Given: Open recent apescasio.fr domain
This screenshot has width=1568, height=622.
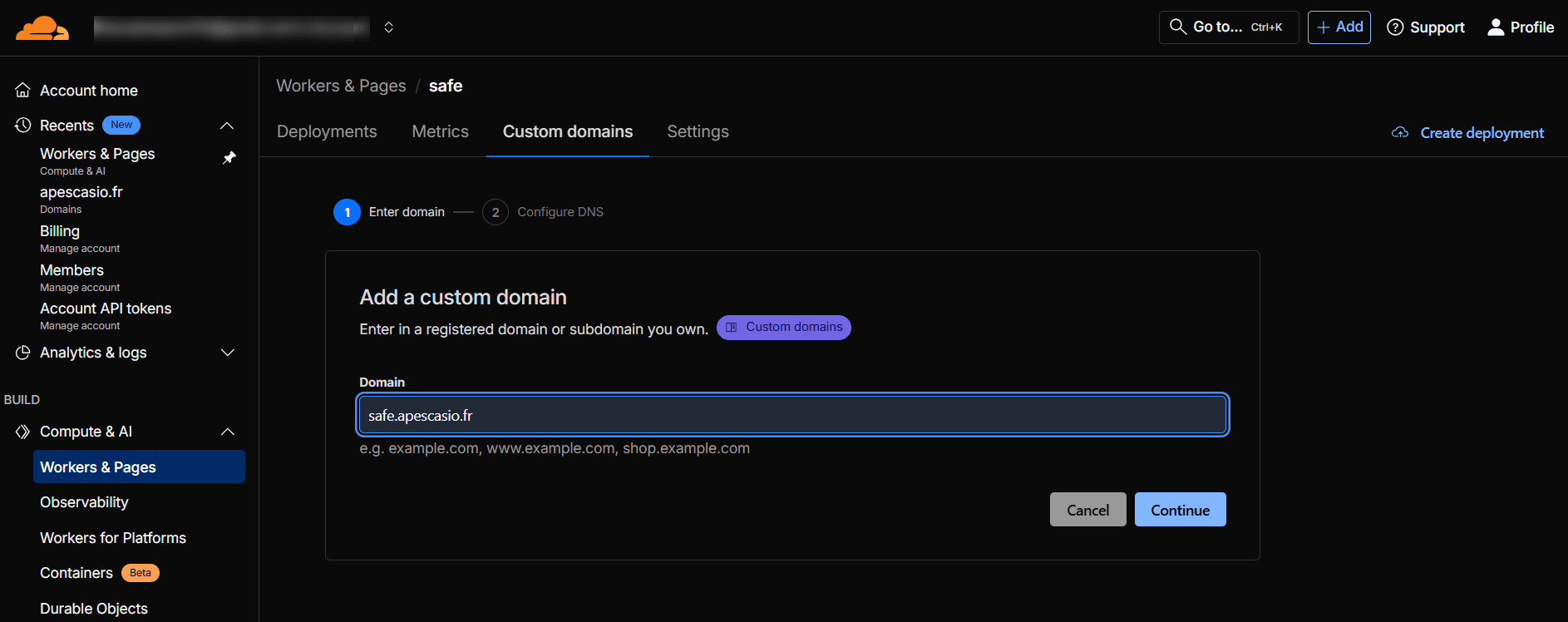Looking at the screenshot, I should [81, 200].
